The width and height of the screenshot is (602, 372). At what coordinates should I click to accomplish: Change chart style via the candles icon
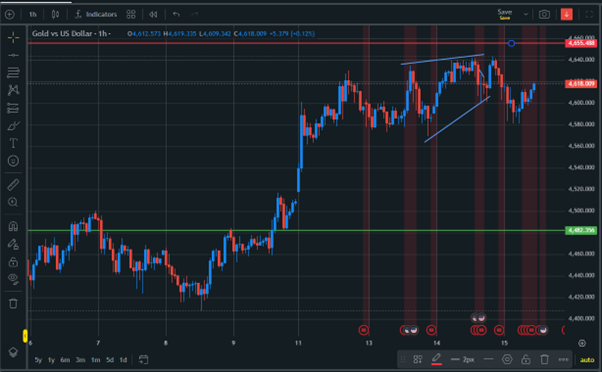tap(55, 15)
